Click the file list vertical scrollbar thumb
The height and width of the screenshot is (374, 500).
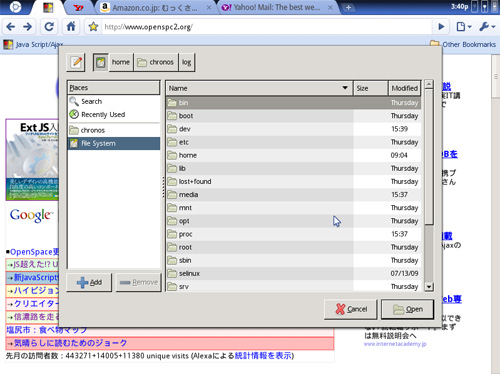pyautogui.click(x=429, y=157)
